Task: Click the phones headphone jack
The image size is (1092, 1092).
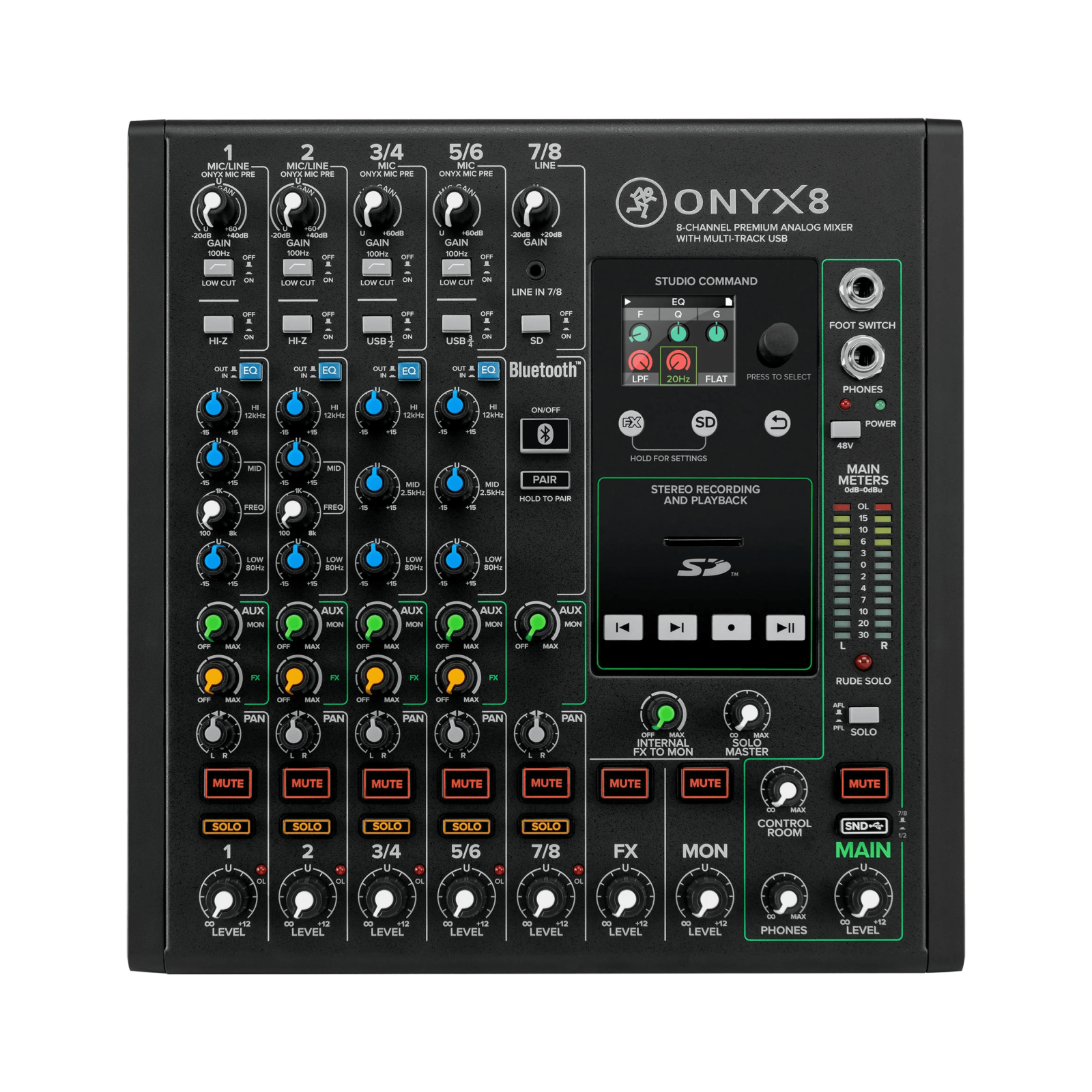Action: pos(862,356)
